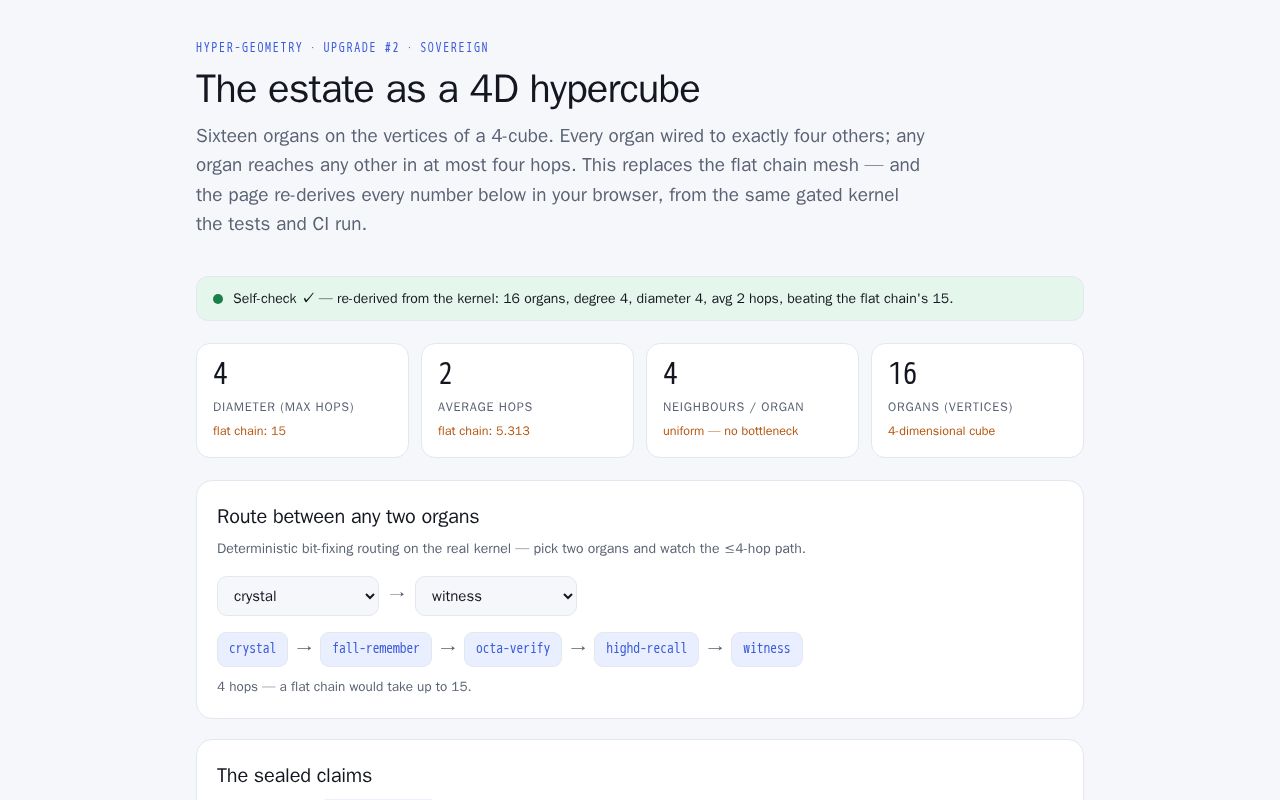The image size is (1280, 800).
Task: Click the fall-remember route chip
Action: (x=376, y=649)
